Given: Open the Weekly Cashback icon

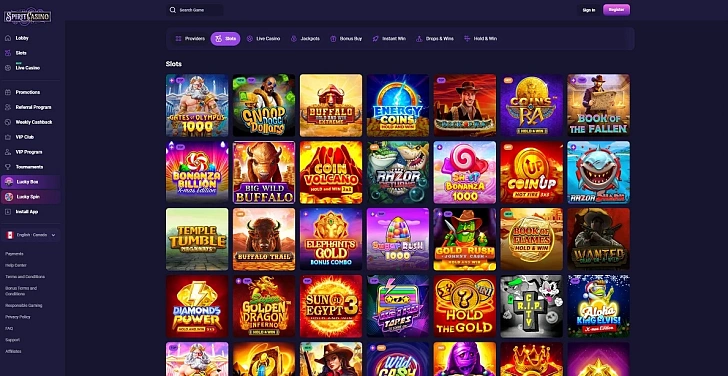Looking at the screenshot, I should pyautogui.click(x=7, y=122).
